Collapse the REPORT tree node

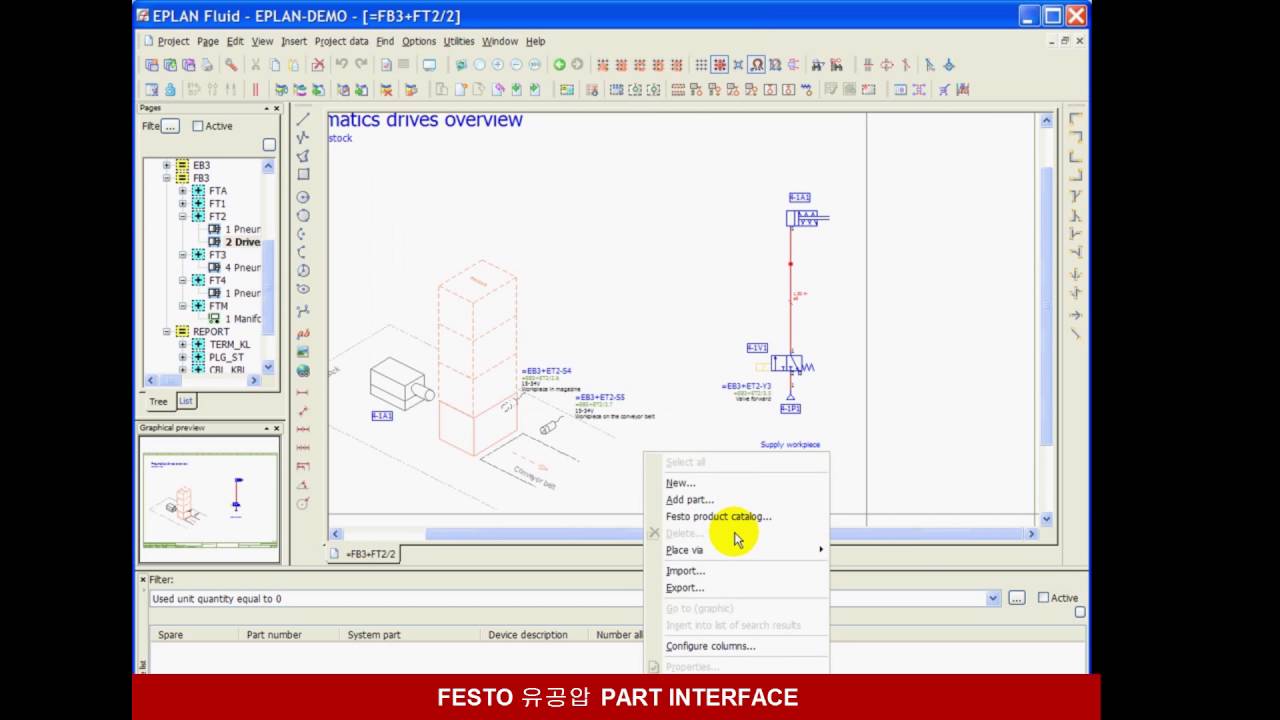coord(167,331)
